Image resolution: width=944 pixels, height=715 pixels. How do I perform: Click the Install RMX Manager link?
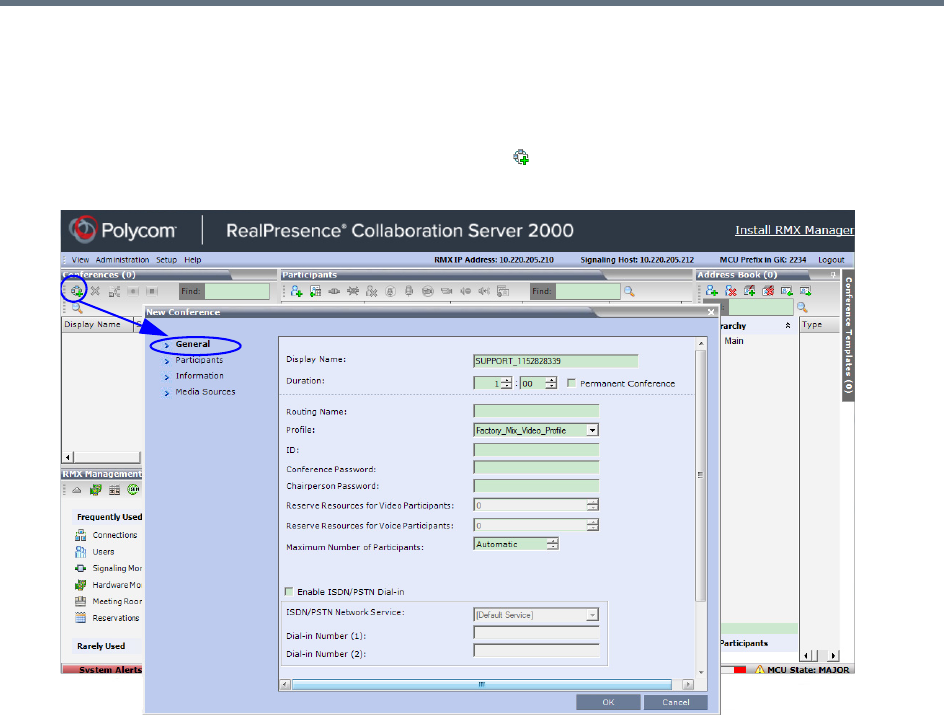795,230
